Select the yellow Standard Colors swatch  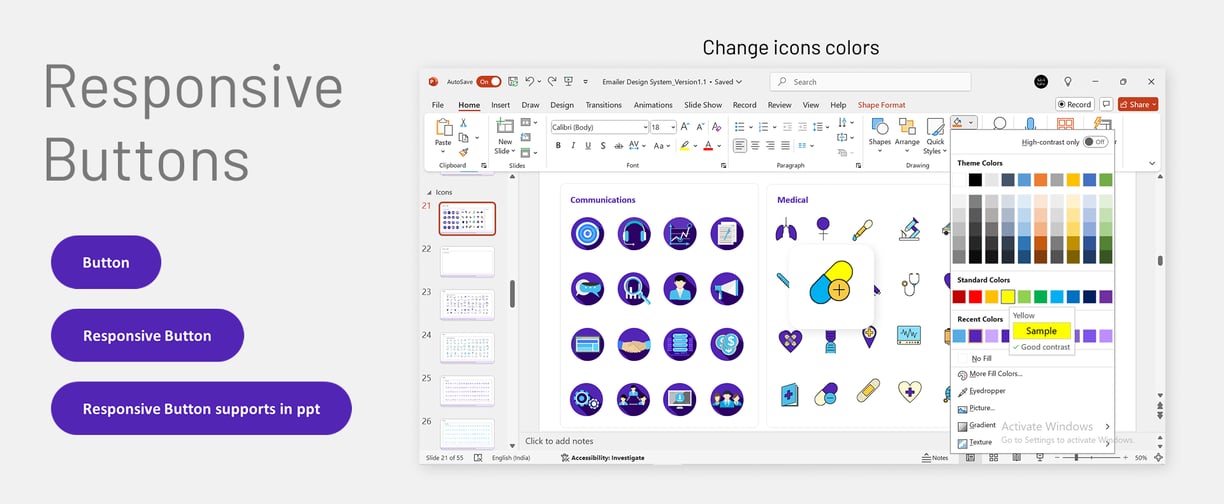pos(1008,297)
